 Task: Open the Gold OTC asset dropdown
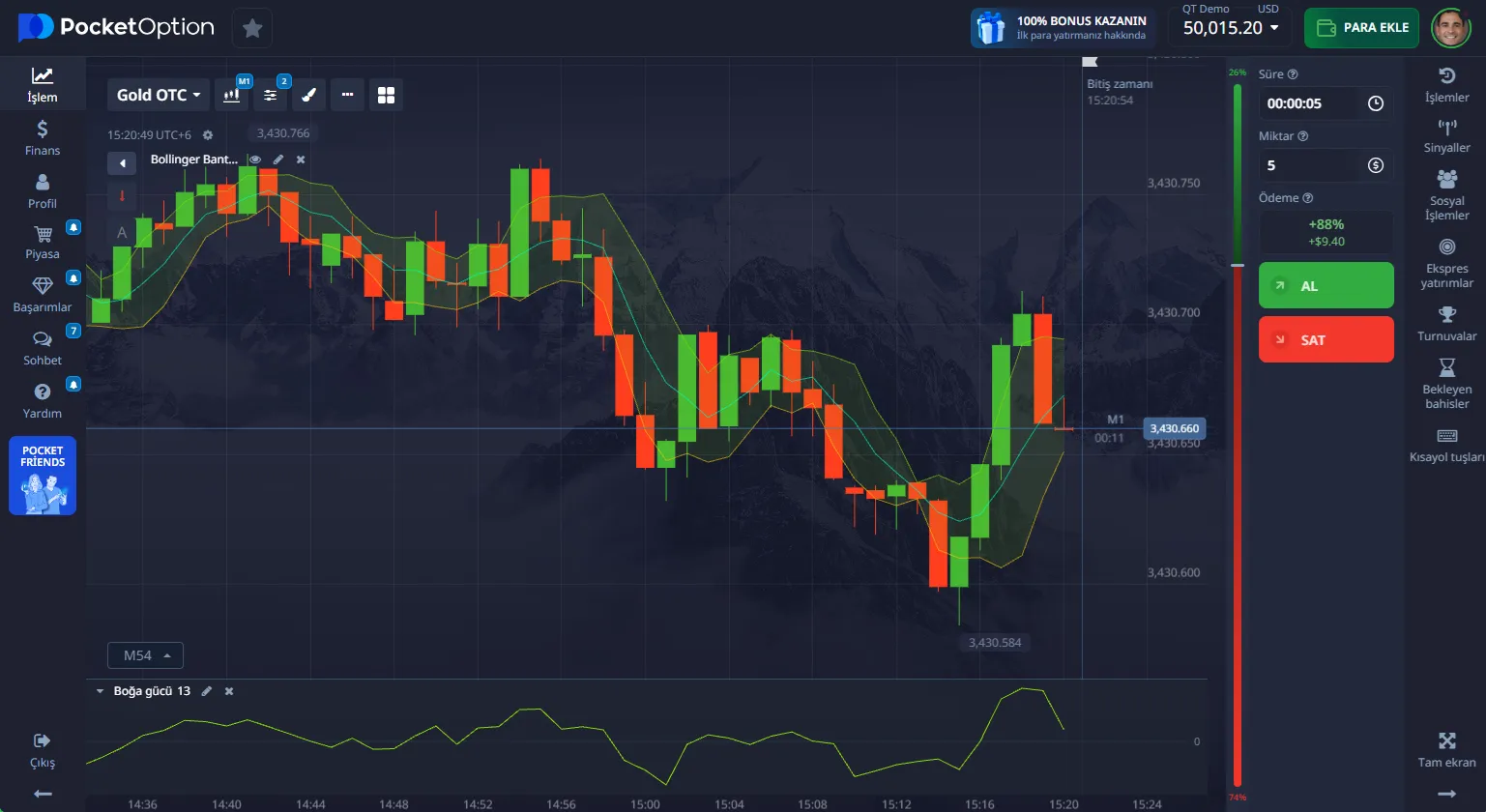[x=159, y=95]
